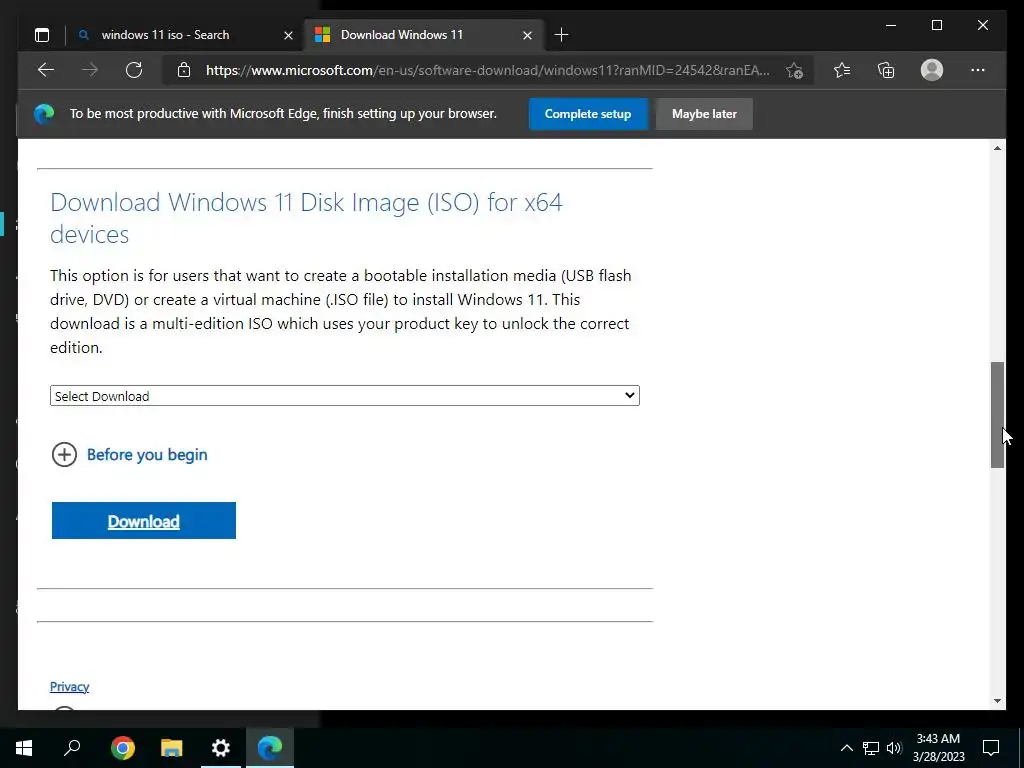Click the Microsoft Edge logo in setup banner
Screen dimensions: 1024x768
coord(44,114)
